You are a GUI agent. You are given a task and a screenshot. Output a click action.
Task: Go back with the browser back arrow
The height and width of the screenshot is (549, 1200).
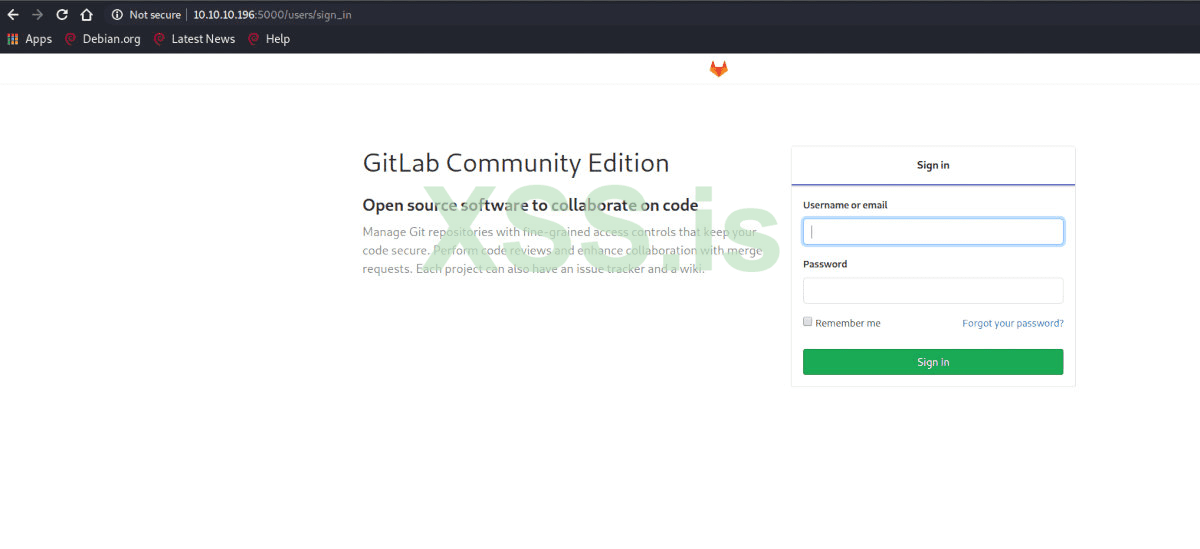(x=13, y=15)
